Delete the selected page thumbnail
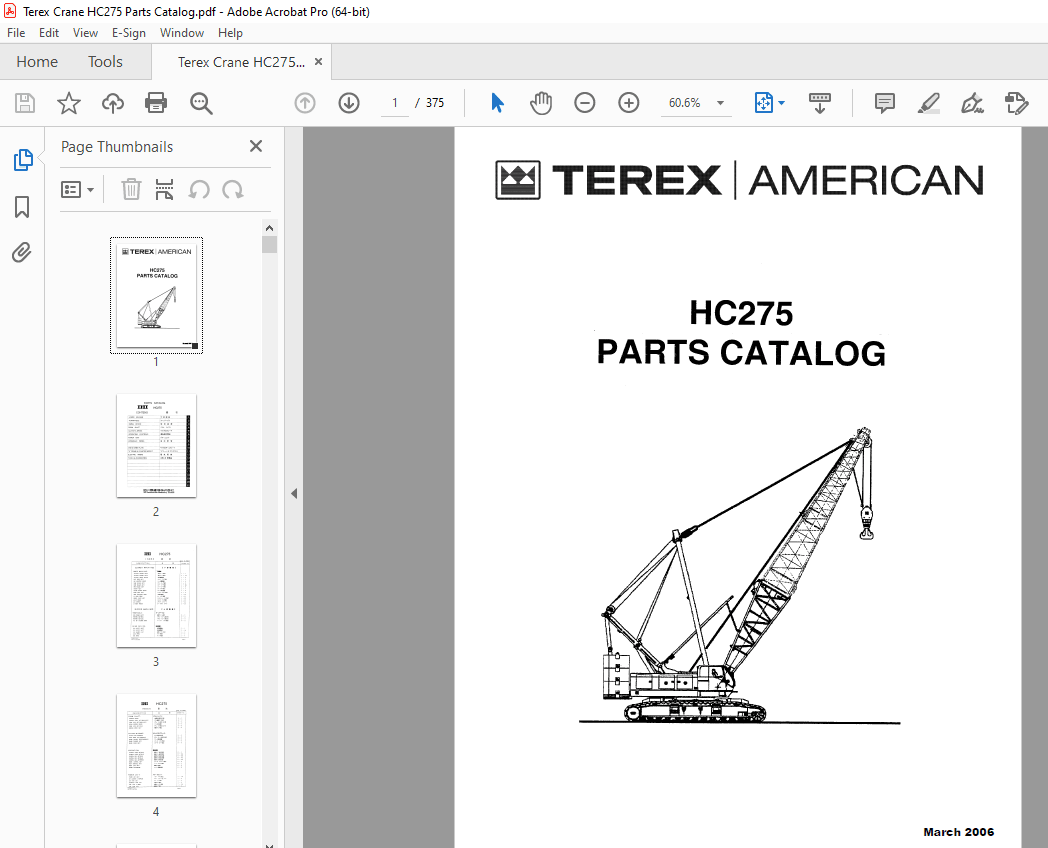Screen dimensions: 1048x848 [x=131, y=189]
